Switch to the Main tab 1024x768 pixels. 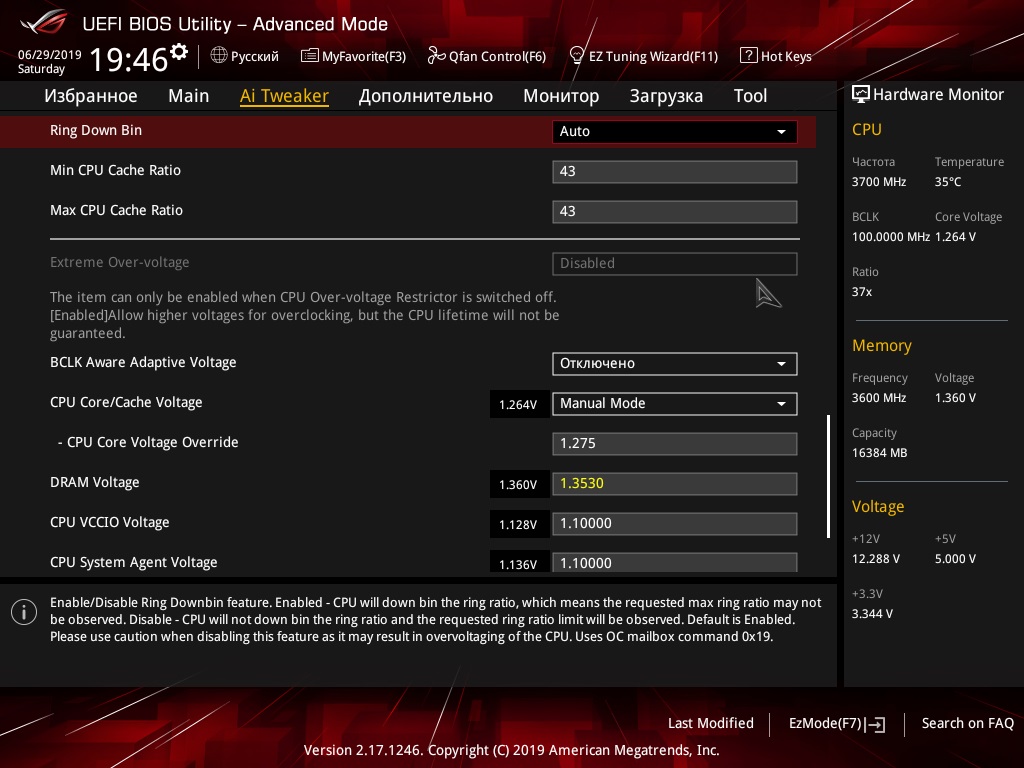[x=189, y=96]
